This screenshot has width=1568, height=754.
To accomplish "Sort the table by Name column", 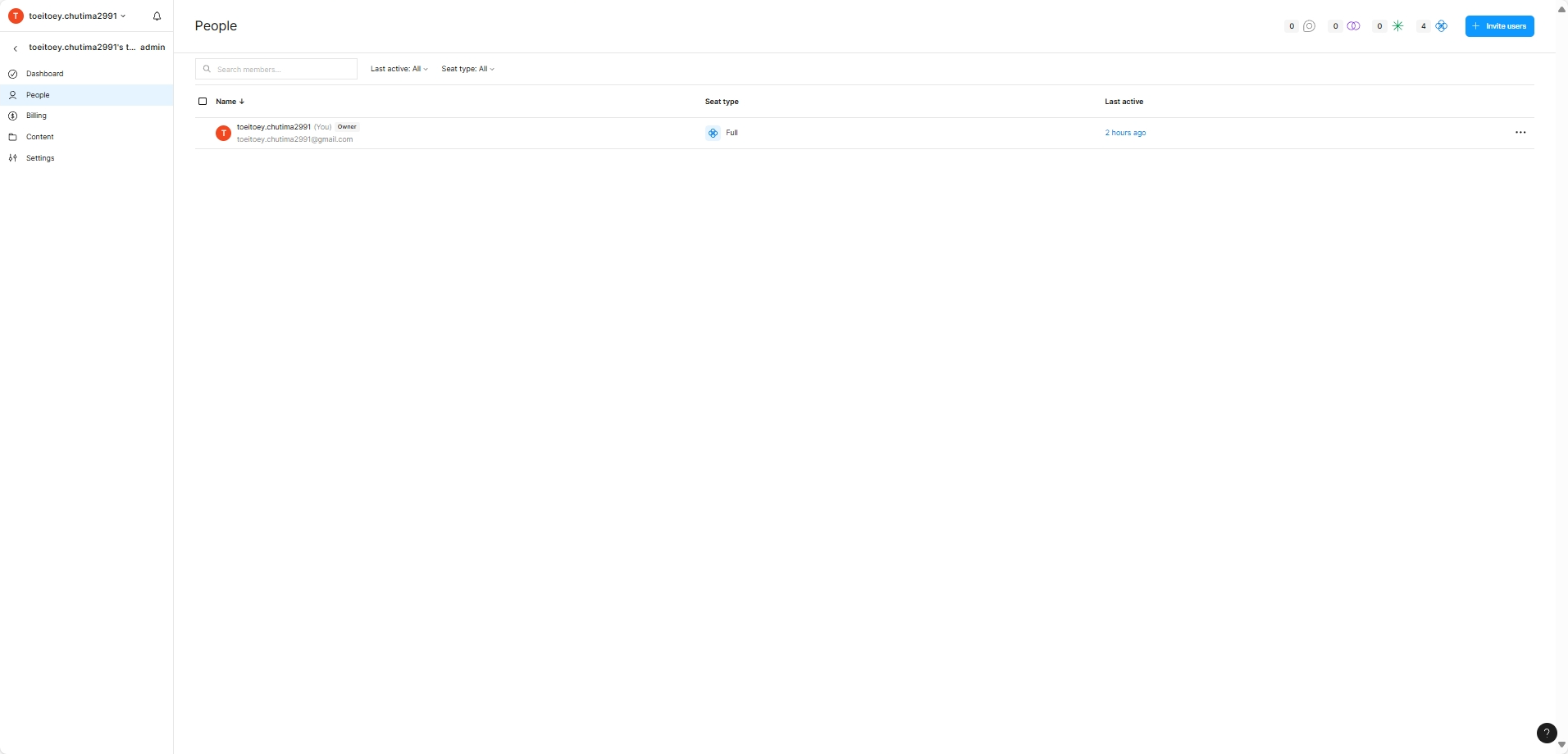I will [x=230, y=102].
